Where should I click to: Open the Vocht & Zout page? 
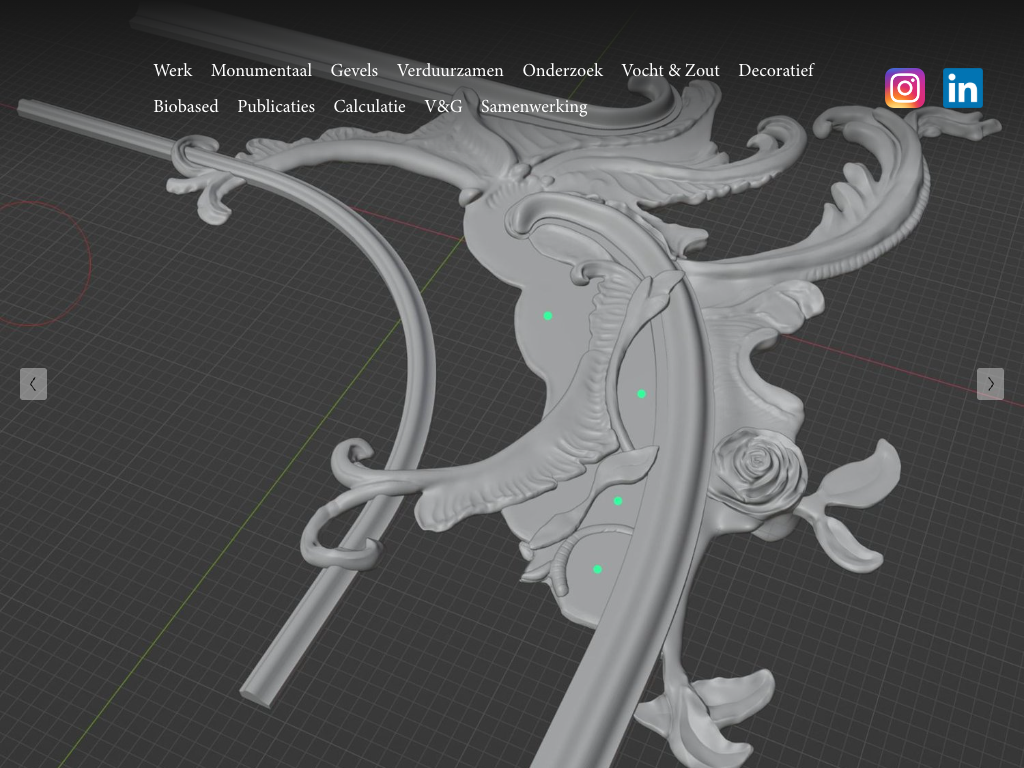tap(670, 70)
